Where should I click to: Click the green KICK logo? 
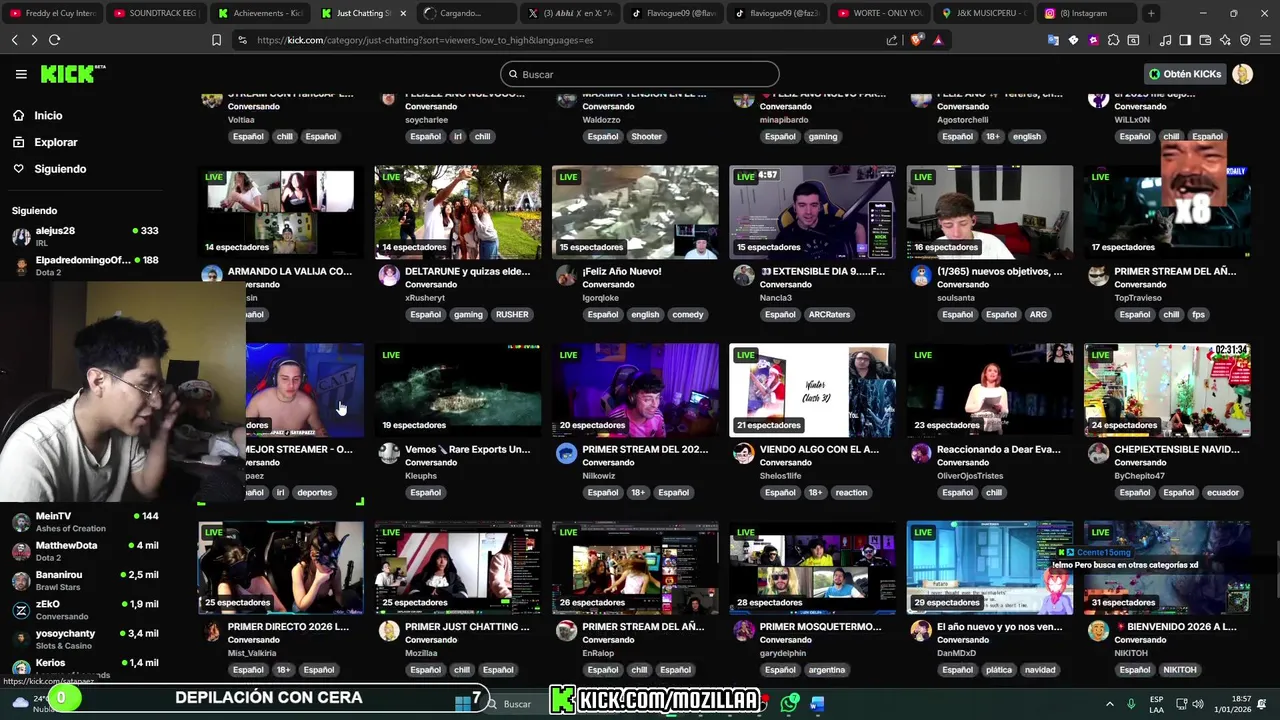coord(69,74)
